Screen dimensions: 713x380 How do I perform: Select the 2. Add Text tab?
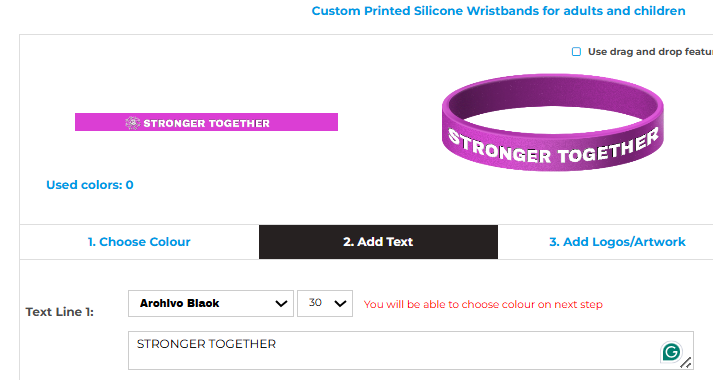click(x=378, y=242)
